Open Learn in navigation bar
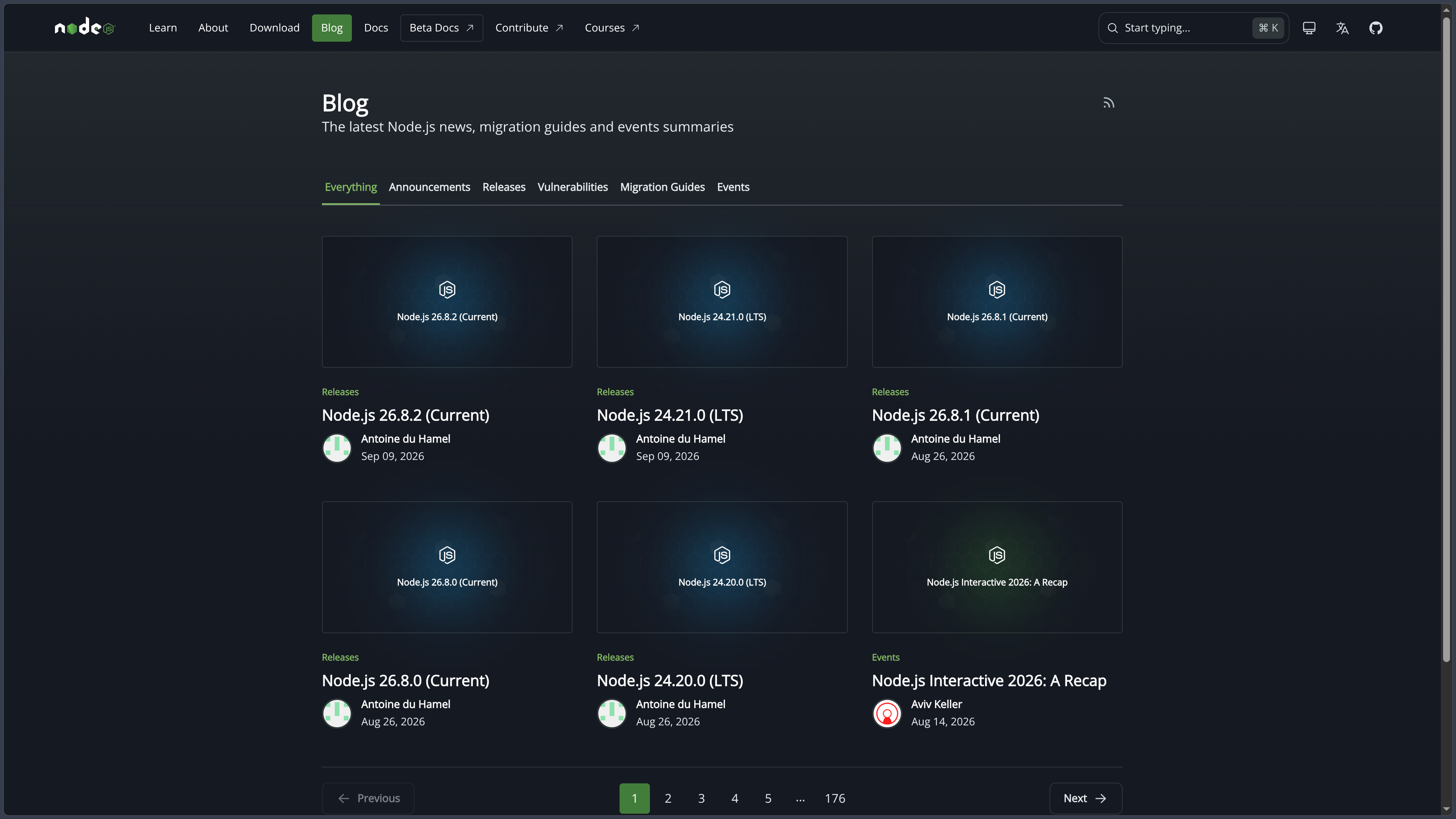Viewport: 1456px width, 819px height. [x=163, y=28]
